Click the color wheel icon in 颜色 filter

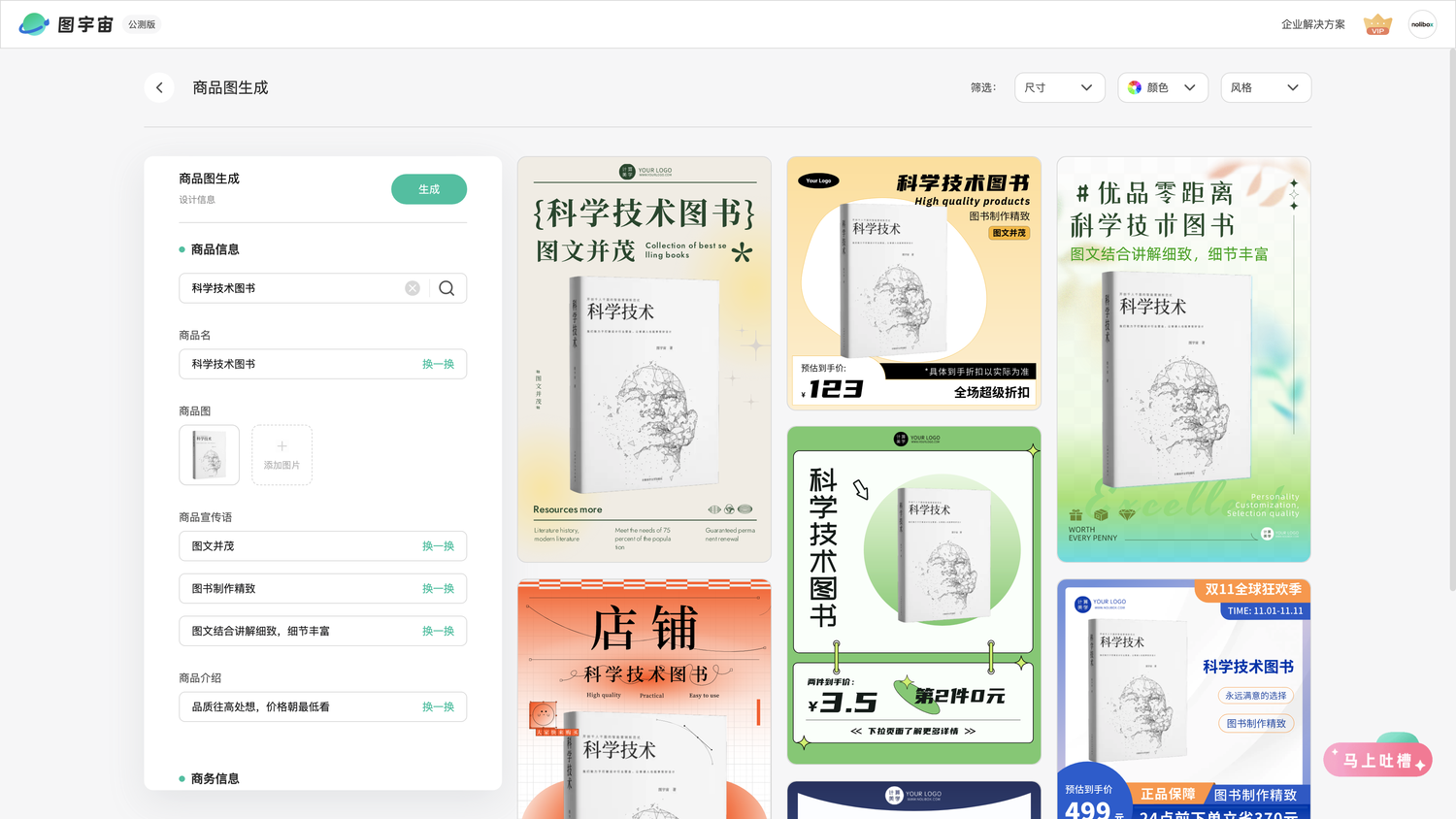click(1134, 87)
